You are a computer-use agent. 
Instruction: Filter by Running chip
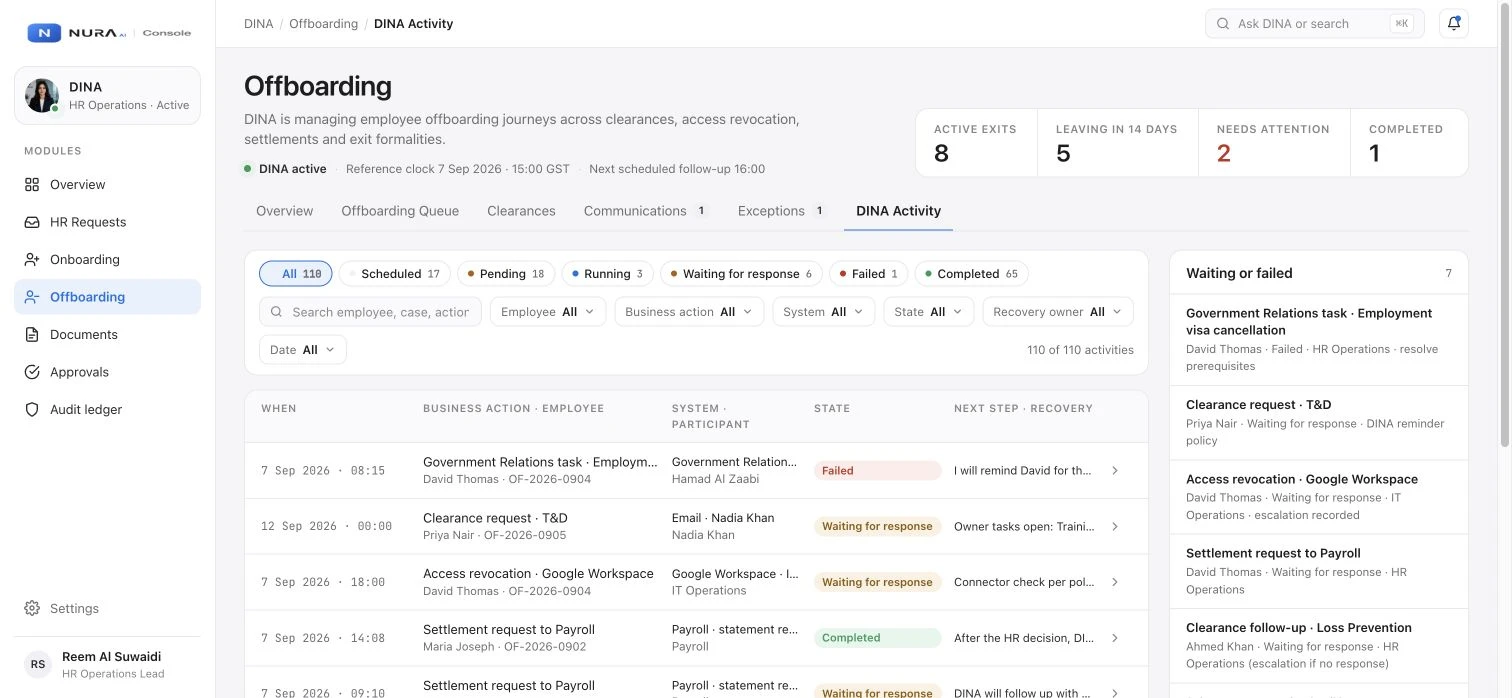tap(608, 274)
